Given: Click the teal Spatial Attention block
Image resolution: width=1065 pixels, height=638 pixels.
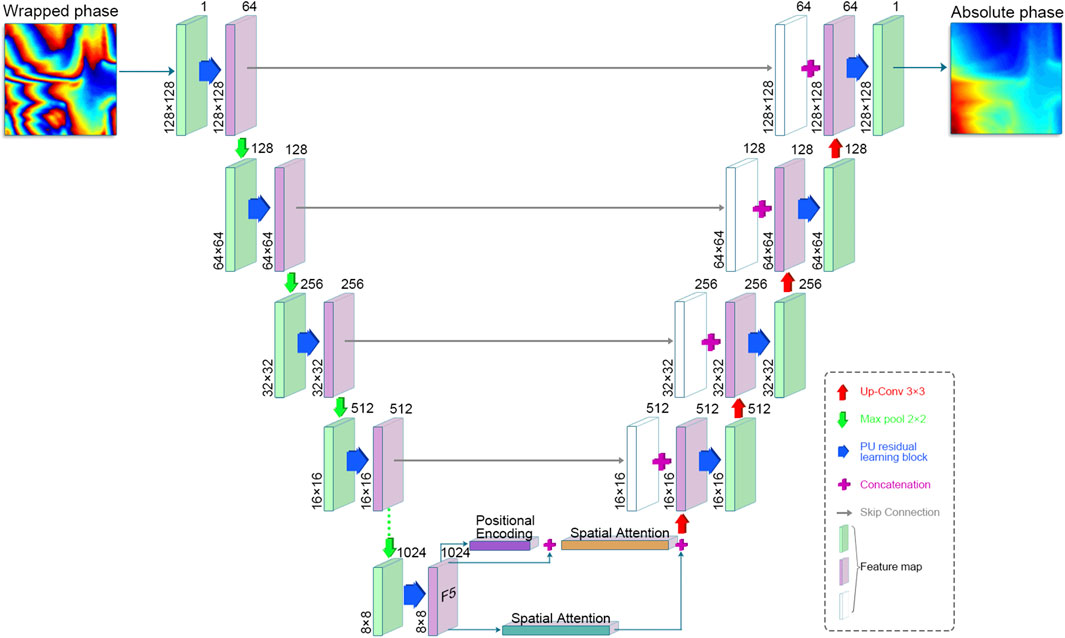Looking at the screenshot, I should (x=557, y=631).
